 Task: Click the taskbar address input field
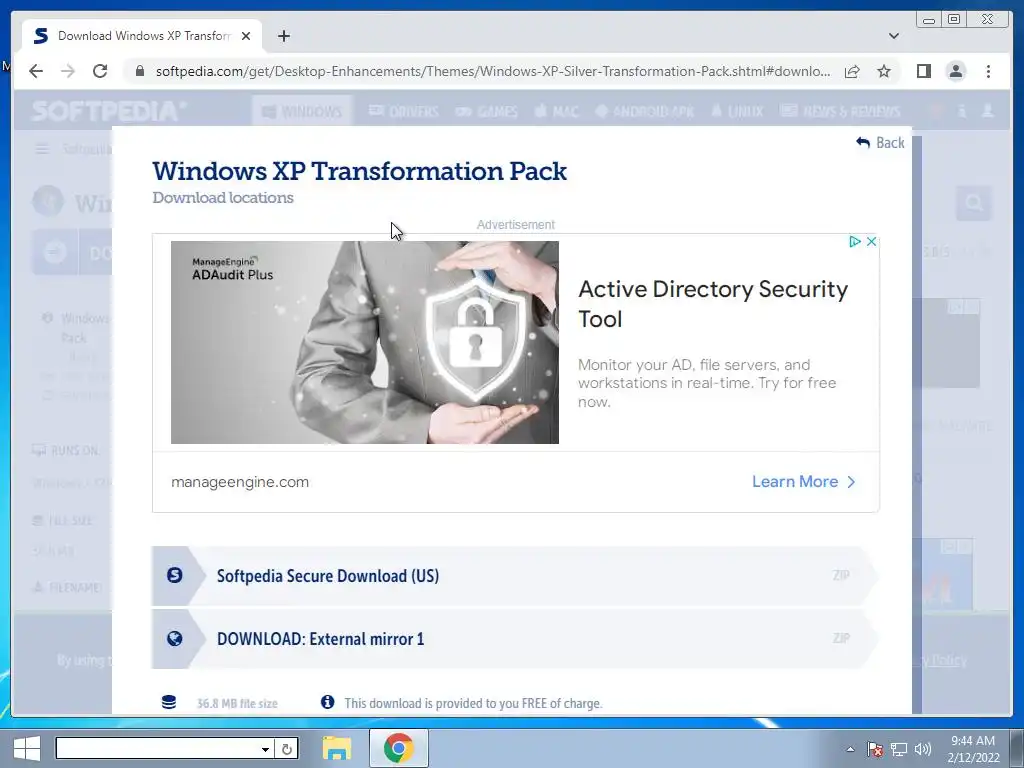pyautogui.click(x=157, y=749)
